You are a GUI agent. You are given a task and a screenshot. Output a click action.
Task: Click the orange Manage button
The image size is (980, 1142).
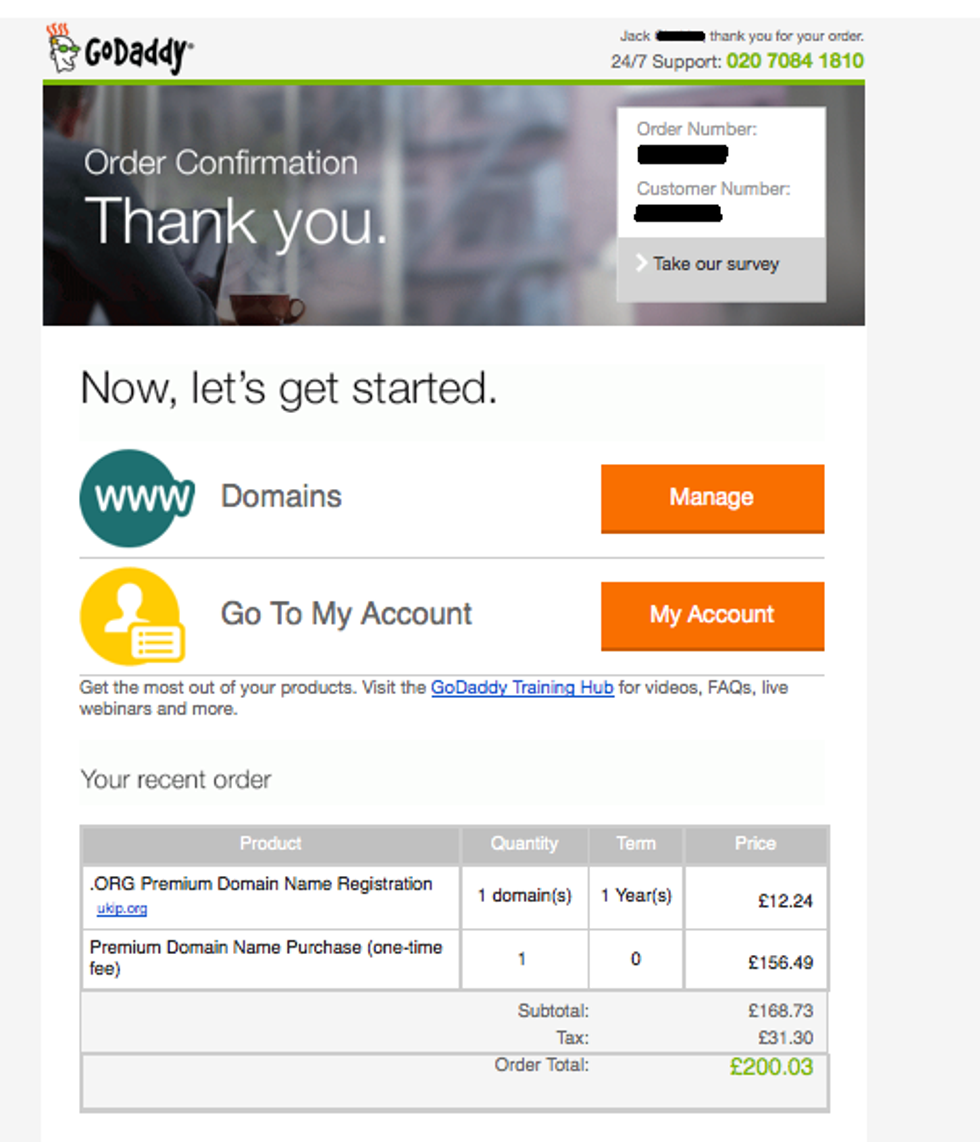712,498
